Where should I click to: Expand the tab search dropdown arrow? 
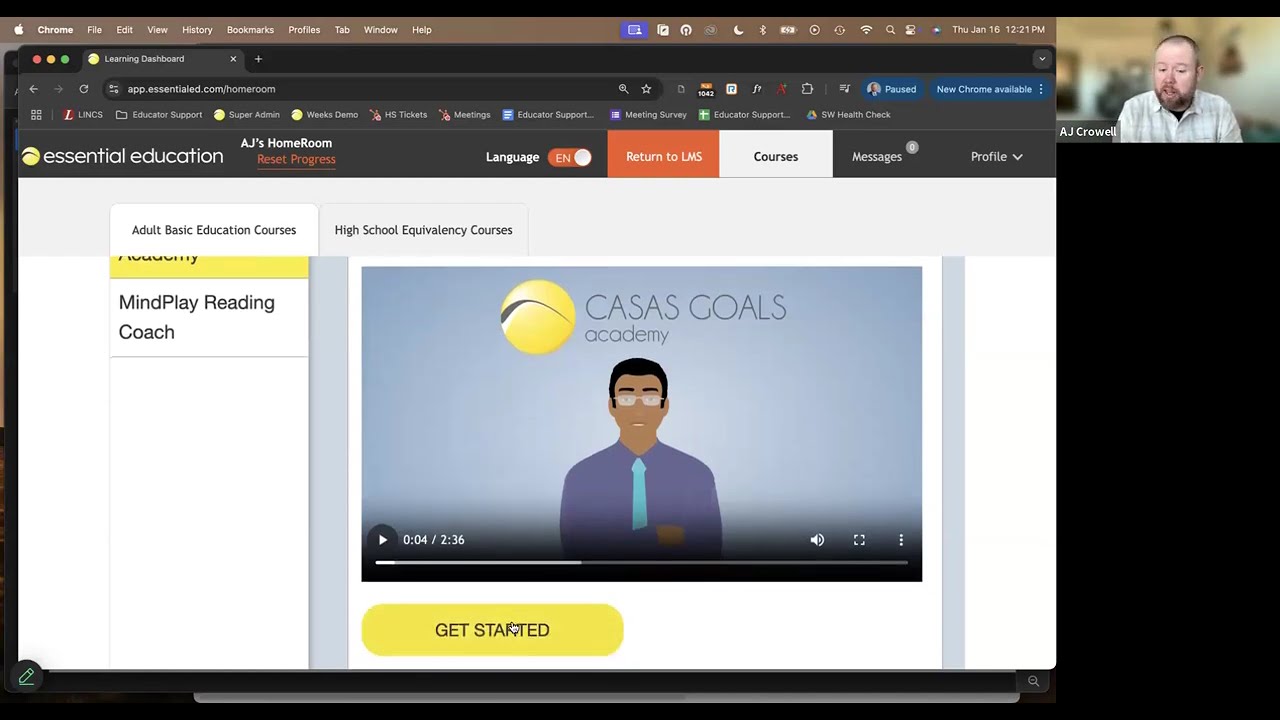pos(1042,59)
